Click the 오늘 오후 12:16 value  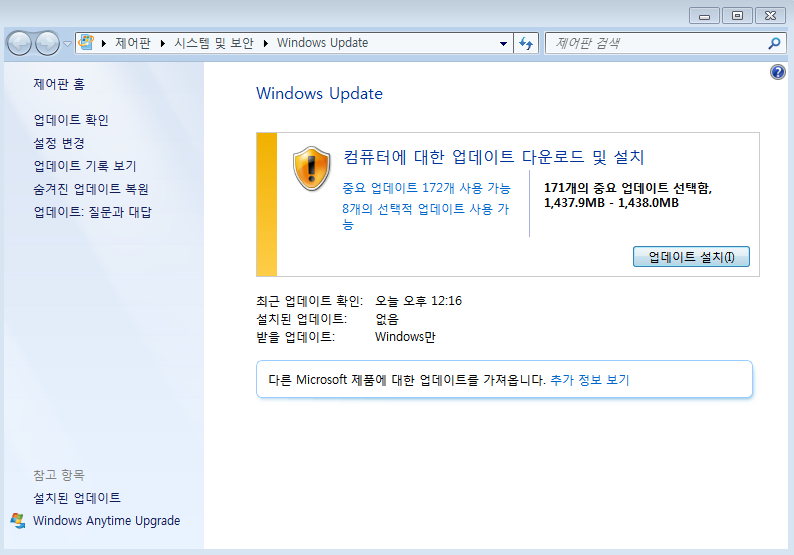click(418, 301)
